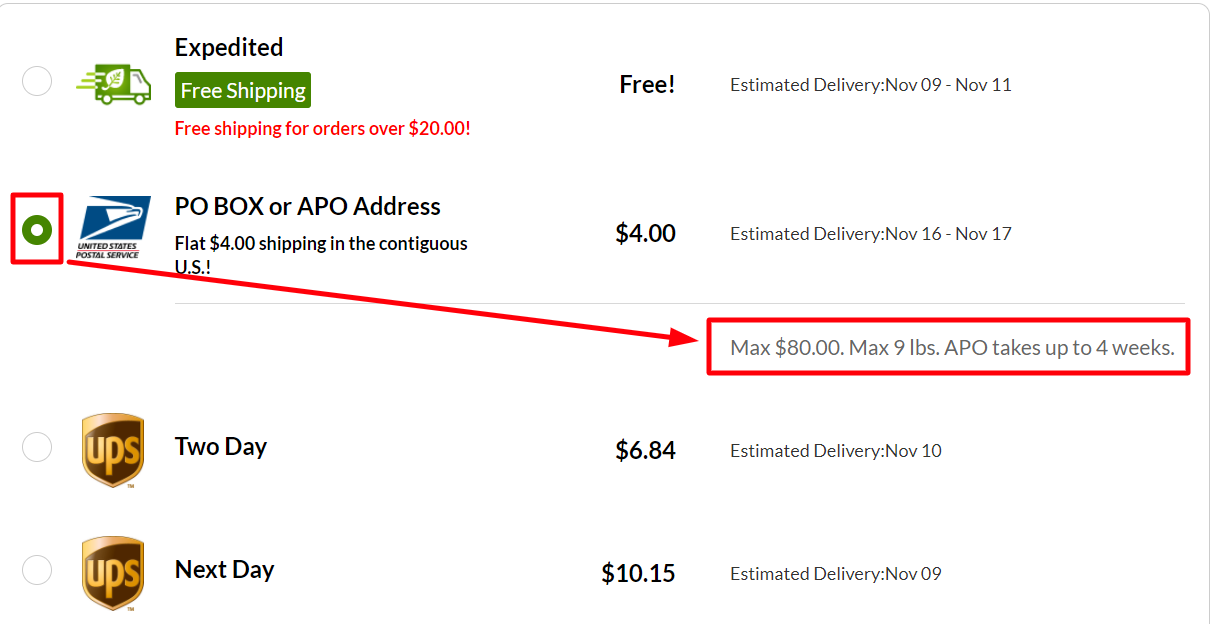Click the $10.15 Next Day price
Image resolution: width=1230 pixels, height=624 pixels.
638,573
